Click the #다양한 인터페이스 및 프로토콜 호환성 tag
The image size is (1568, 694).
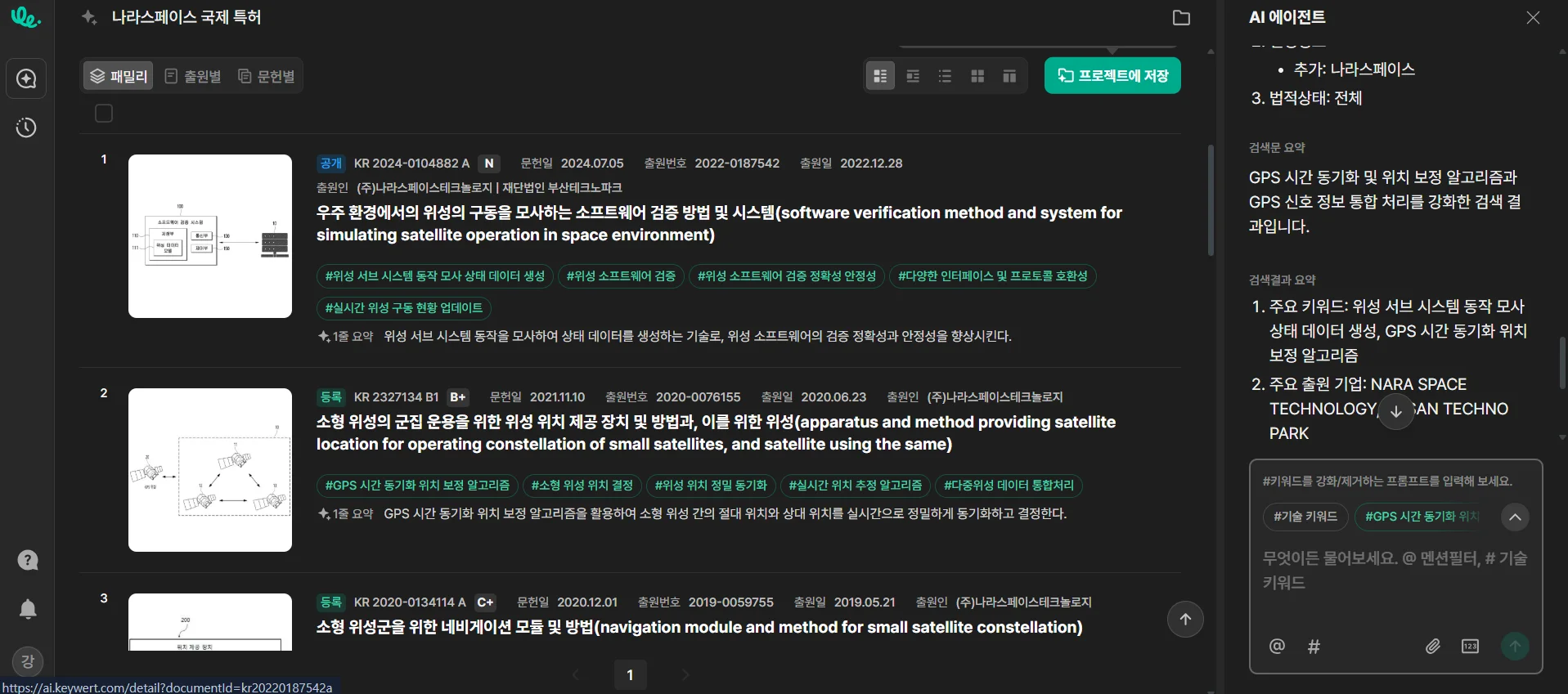tap(993, 276)
